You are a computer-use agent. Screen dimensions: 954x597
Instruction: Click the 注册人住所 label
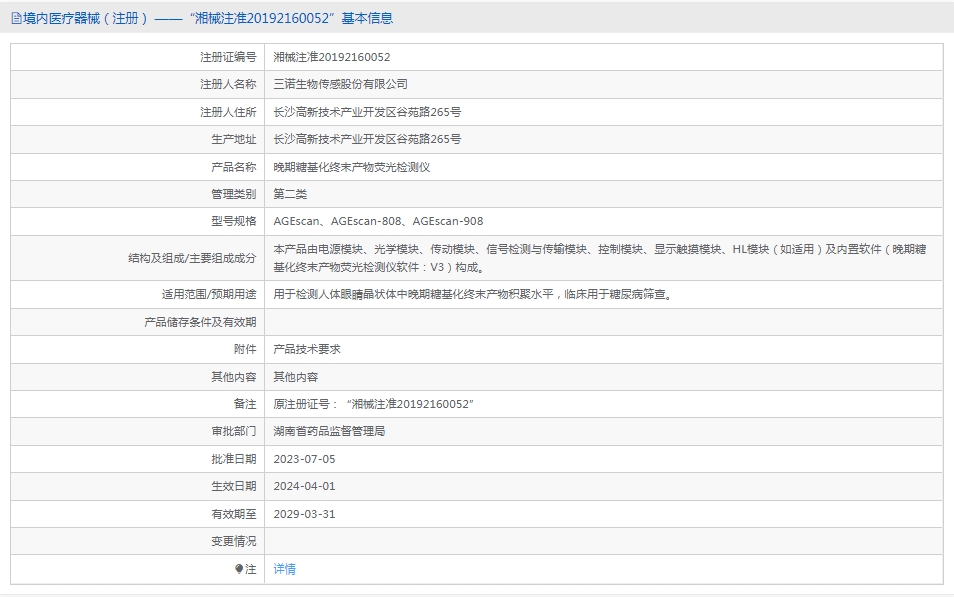(x=228, y=113)
